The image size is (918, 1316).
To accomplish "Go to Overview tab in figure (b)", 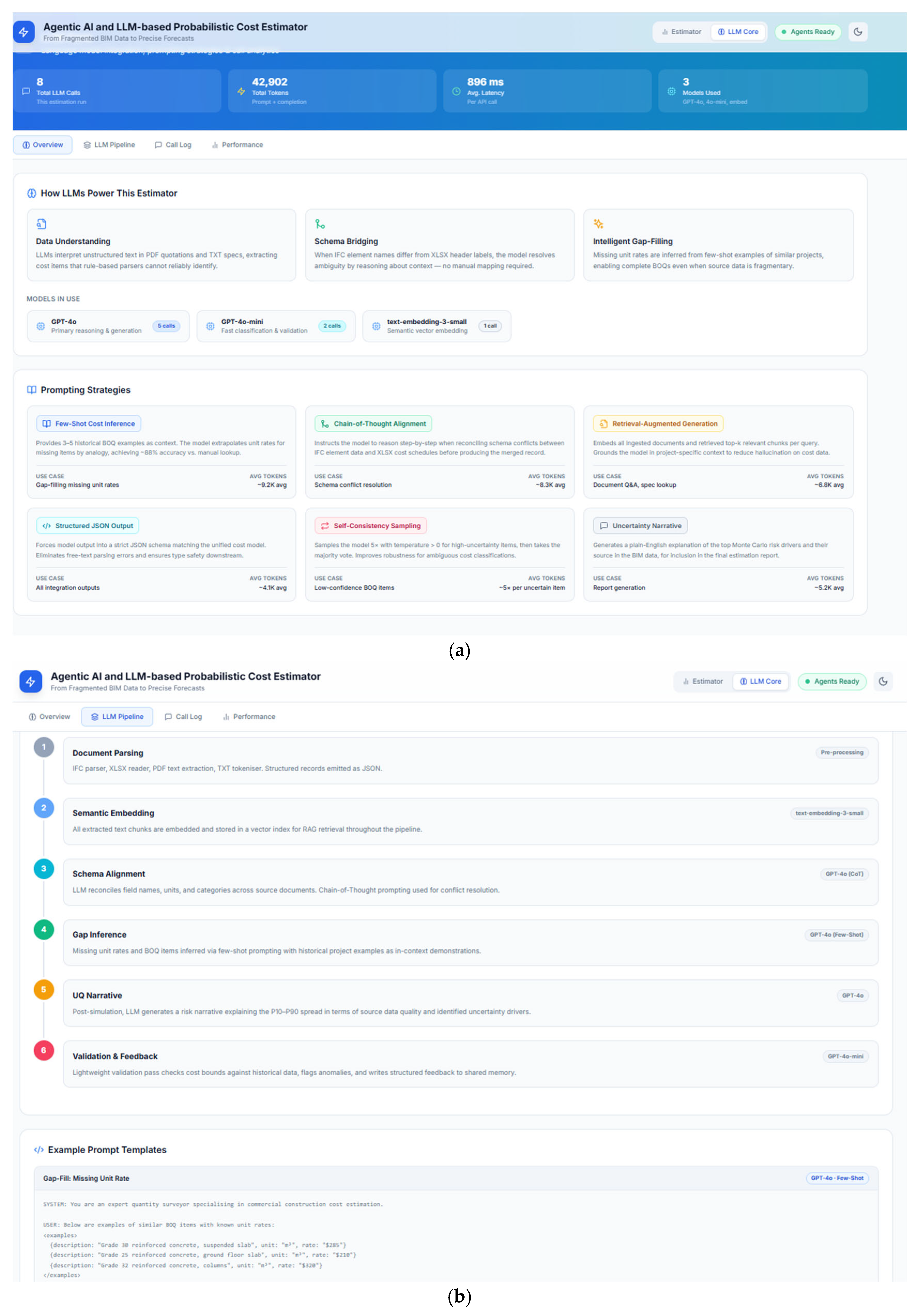I will tap(49, 717).
